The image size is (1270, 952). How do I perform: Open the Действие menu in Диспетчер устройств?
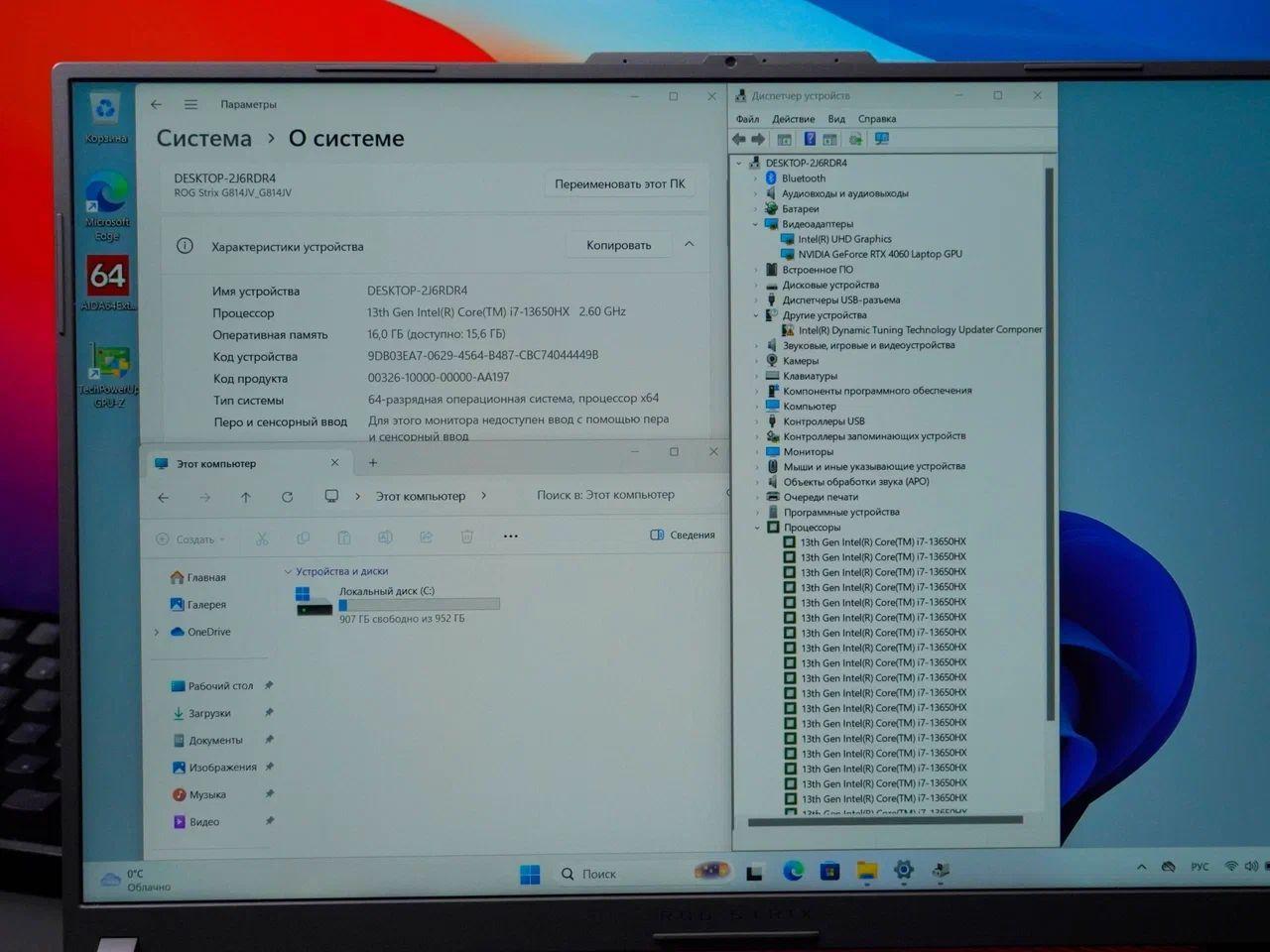(x=793, y=119)
